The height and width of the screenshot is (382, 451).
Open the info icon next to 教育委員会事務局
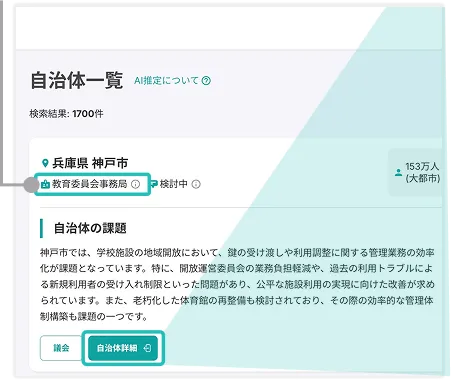pyautogui.click(x=135, y=184)
